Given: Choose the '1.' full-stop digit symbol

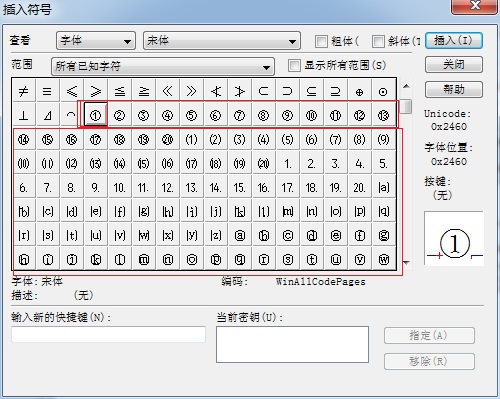Looking at the screenshot, I should (x=287, y=163).
